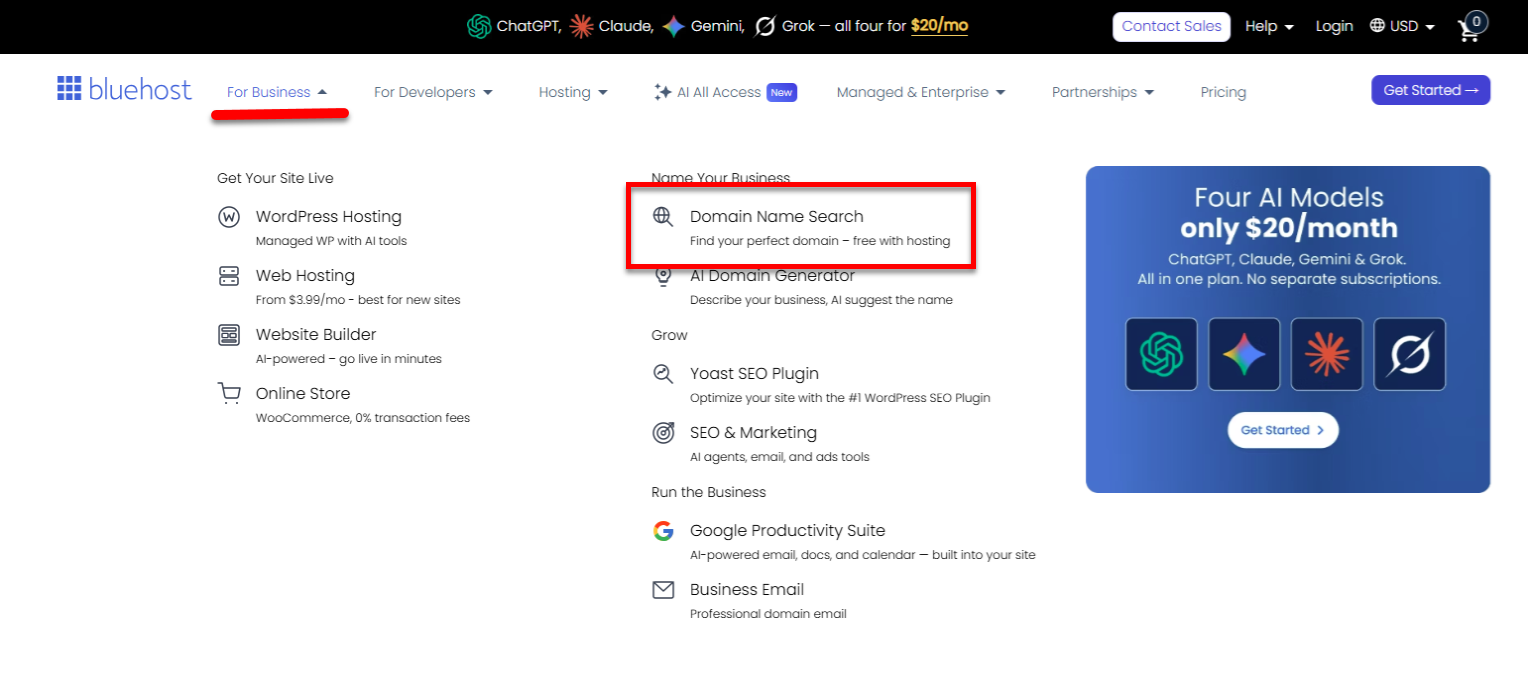
Task: Open AI Domain Generator
Action: (772, 276)
